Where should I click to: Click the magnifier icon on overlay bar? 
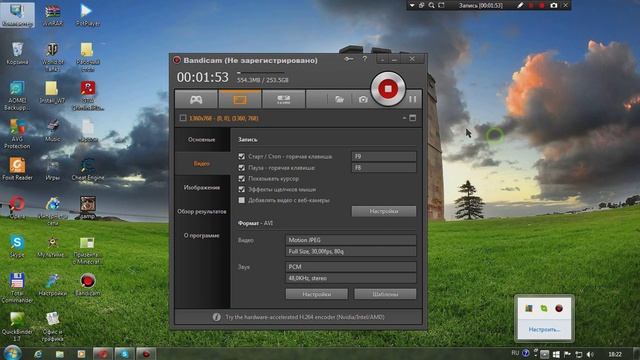tap(431, 5)
